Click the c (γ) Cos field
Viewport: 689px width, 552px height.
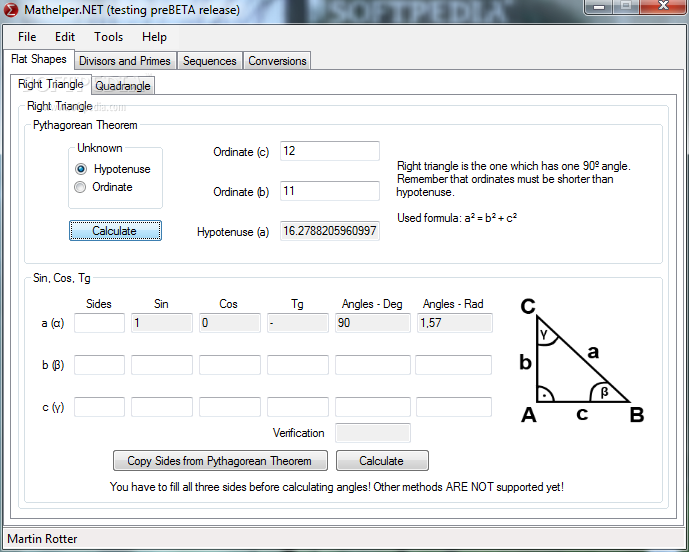pos(230,407)
